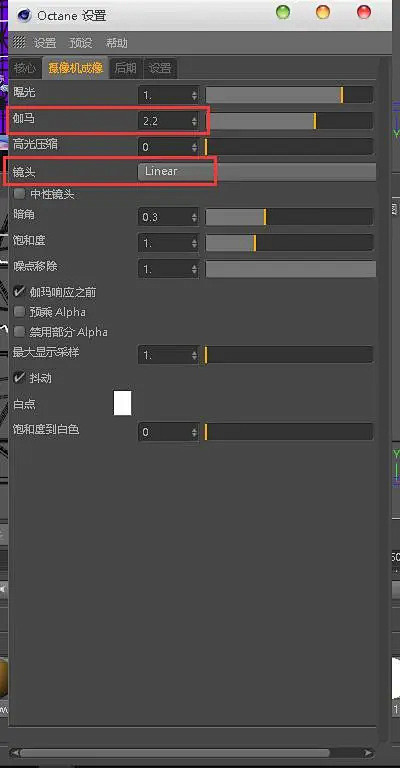Open the 帮助 menu
This screenshot has width=400, height=768.
117,43
